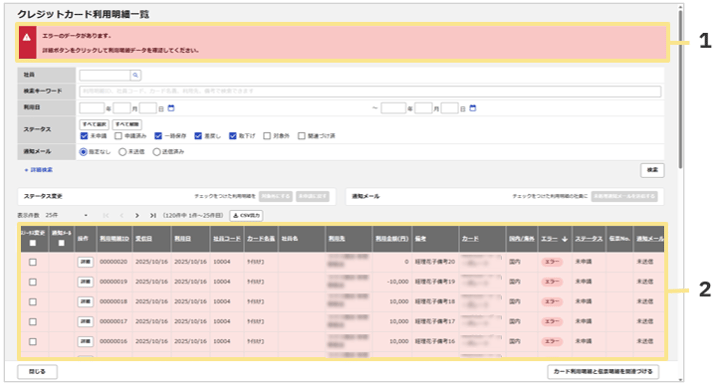The height and width of the screenshot is (385, 717).
Task: Click the 社員 employee input field
Action: pyautogui.click(x=105, y=75)
